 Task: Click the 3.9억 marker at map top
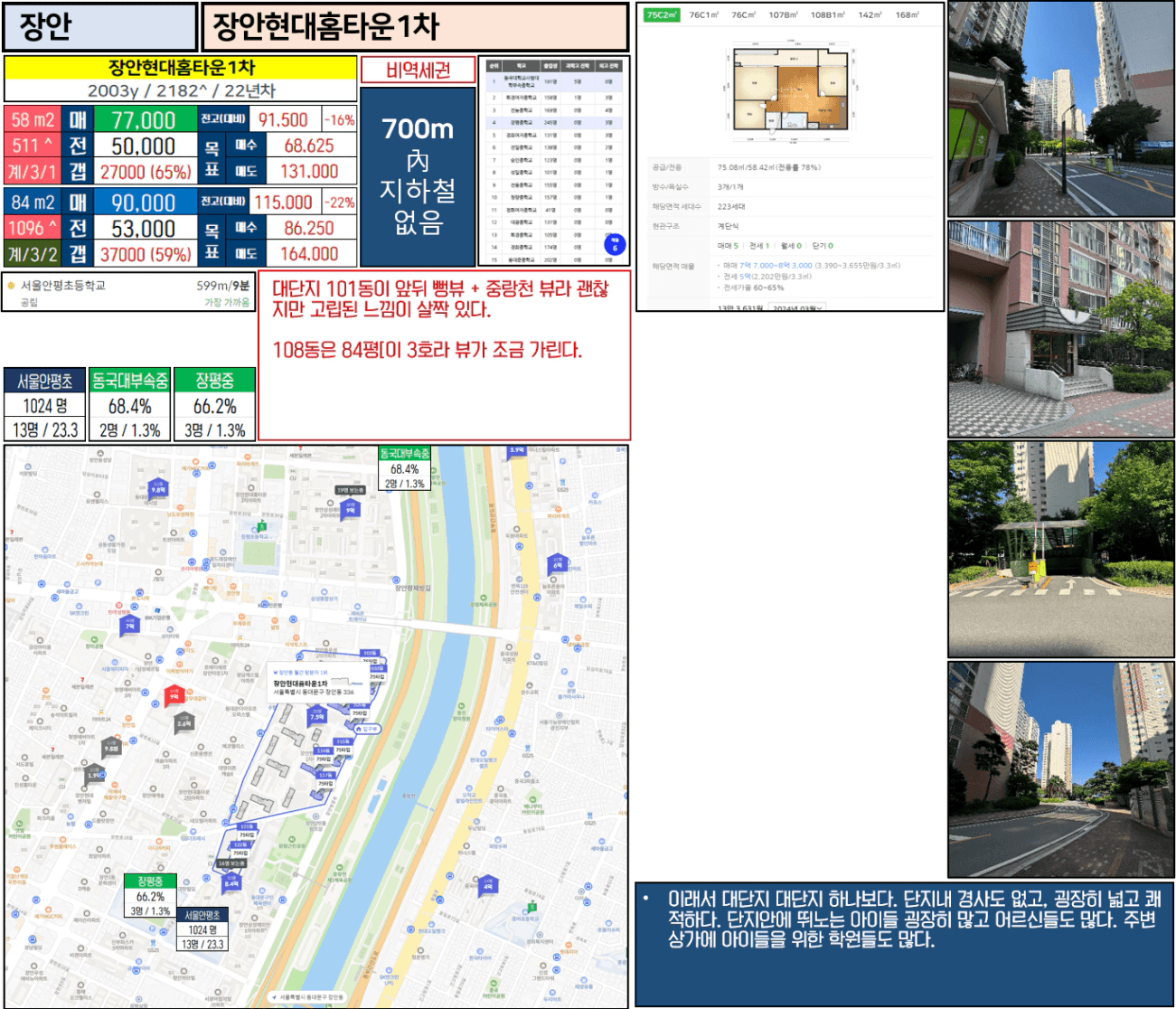[517, 450]
